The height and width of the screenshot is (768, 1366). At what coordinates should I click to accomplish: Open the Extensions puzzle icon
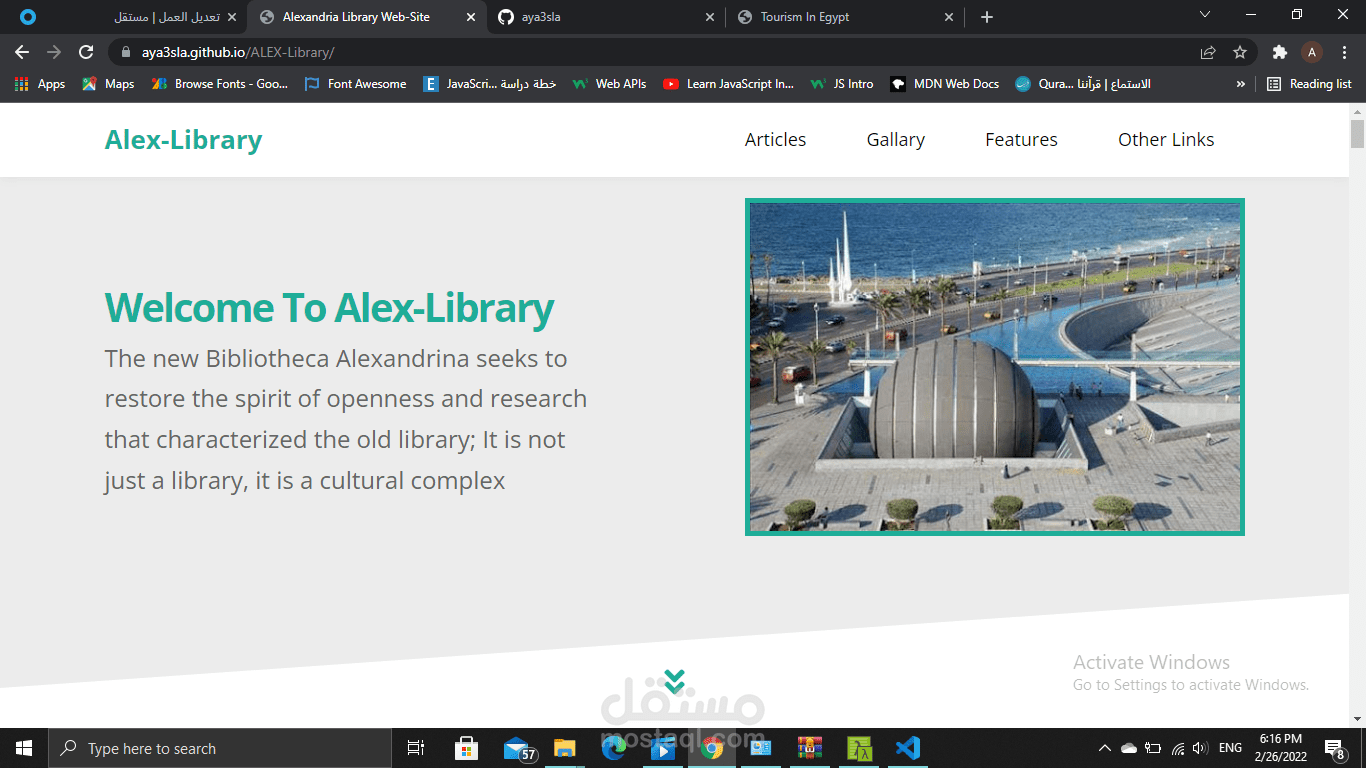(1280, 52)
